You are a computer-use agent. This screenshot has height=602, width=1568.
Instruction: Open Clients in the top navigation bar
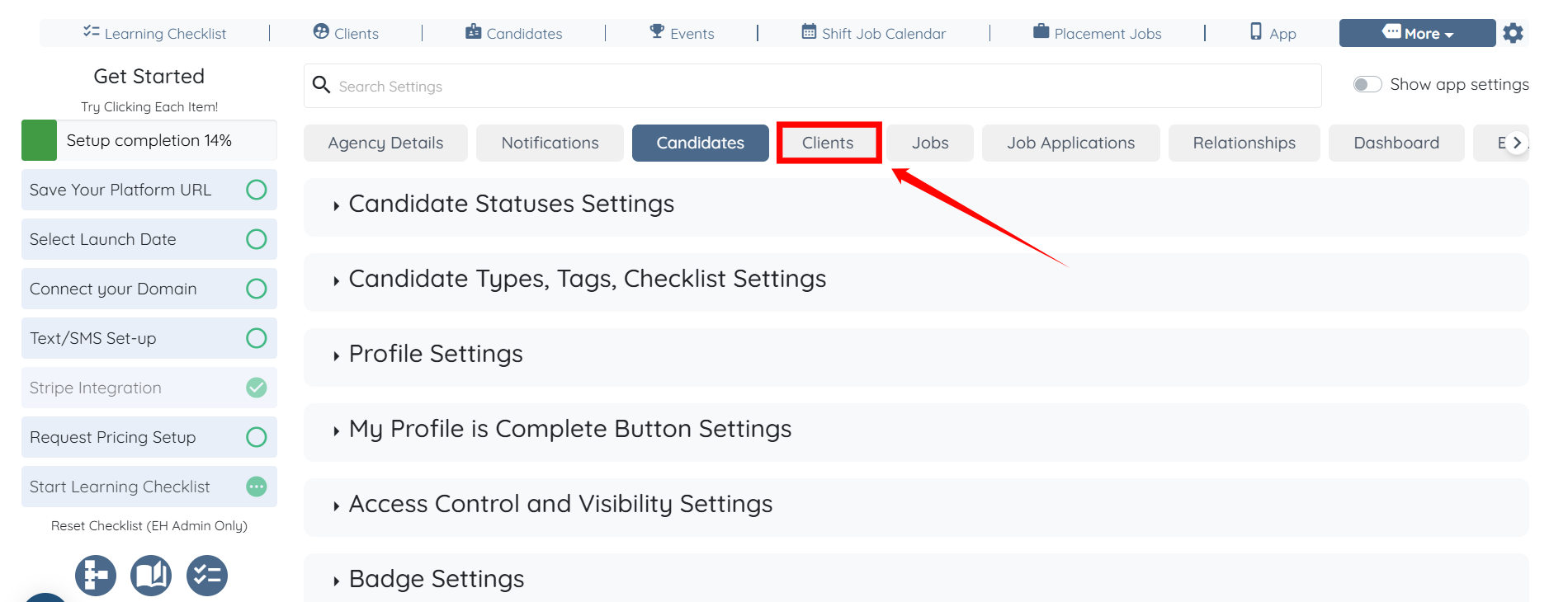click(346, 33)
